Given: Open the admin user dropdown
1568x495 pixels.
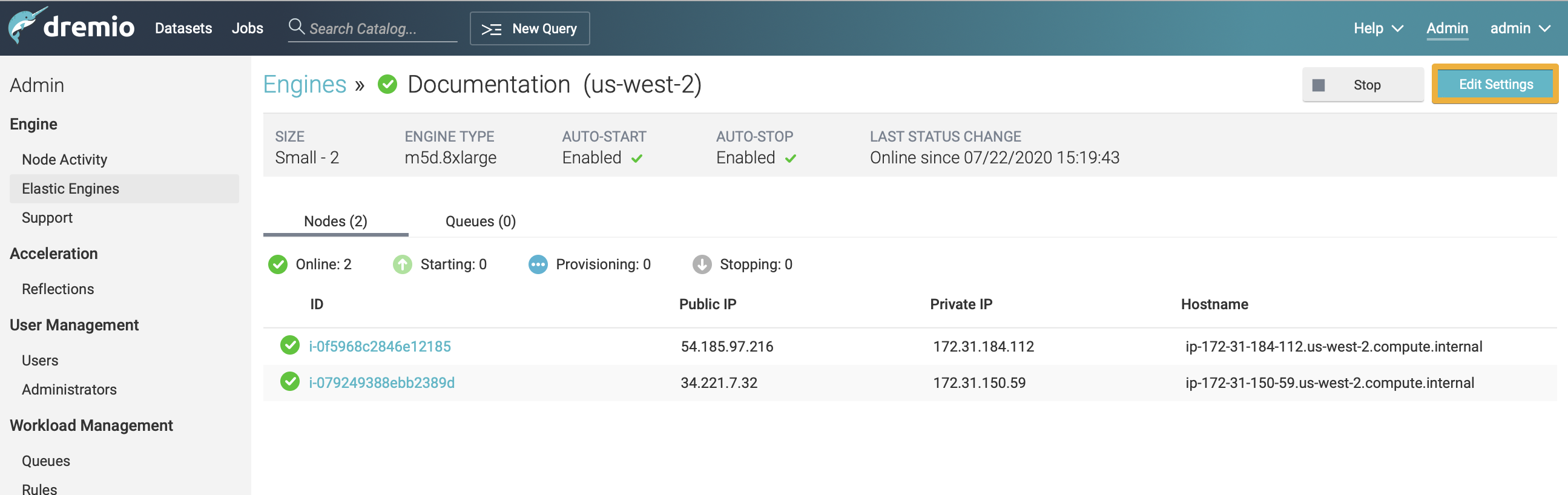Looking at the screenshot, I should [1520, 28].
